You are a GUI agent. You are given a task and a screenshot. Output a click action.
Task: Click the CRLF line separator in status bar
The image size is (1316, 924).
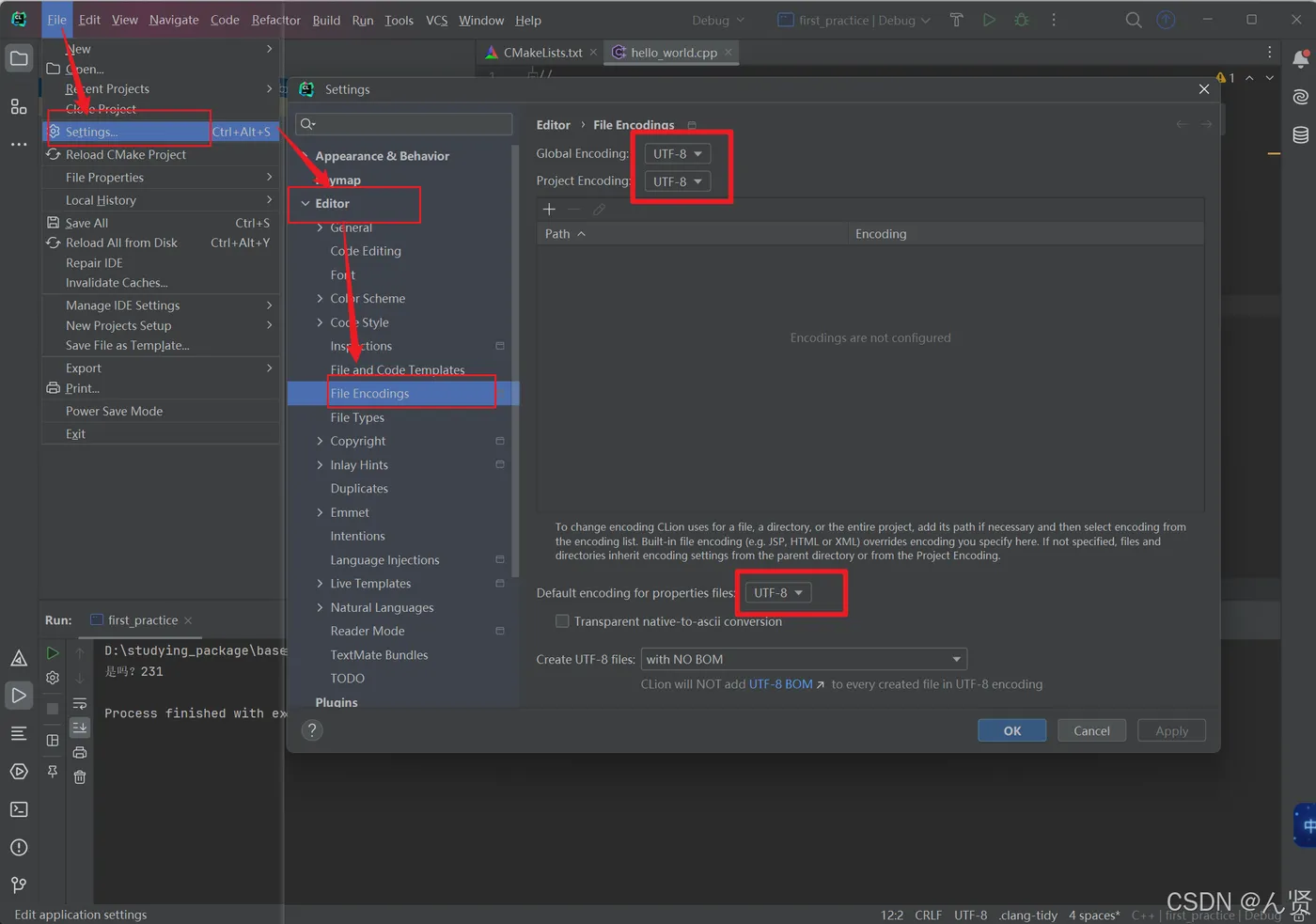[928, 915]
